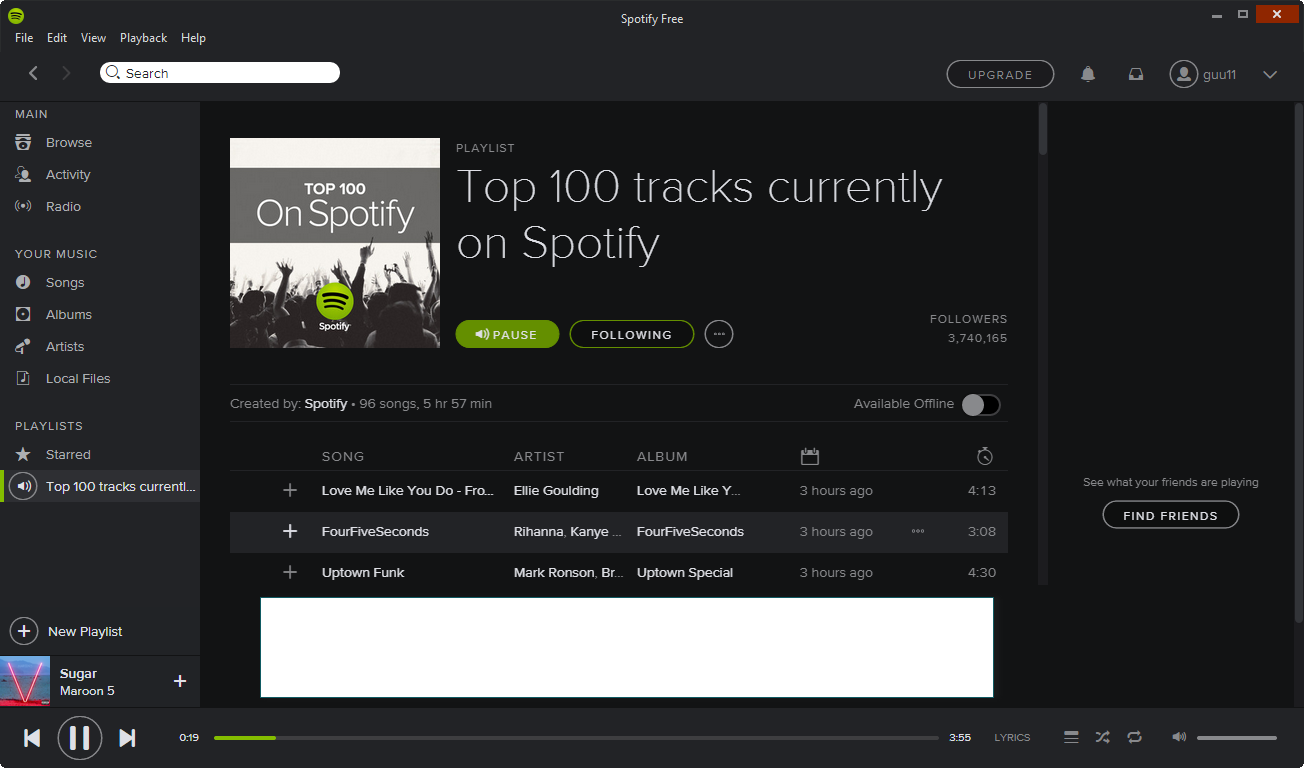Sort by the duration clock icon
Image resolution: width=1304 pixels, height=768 pixels.
(985, 456)
